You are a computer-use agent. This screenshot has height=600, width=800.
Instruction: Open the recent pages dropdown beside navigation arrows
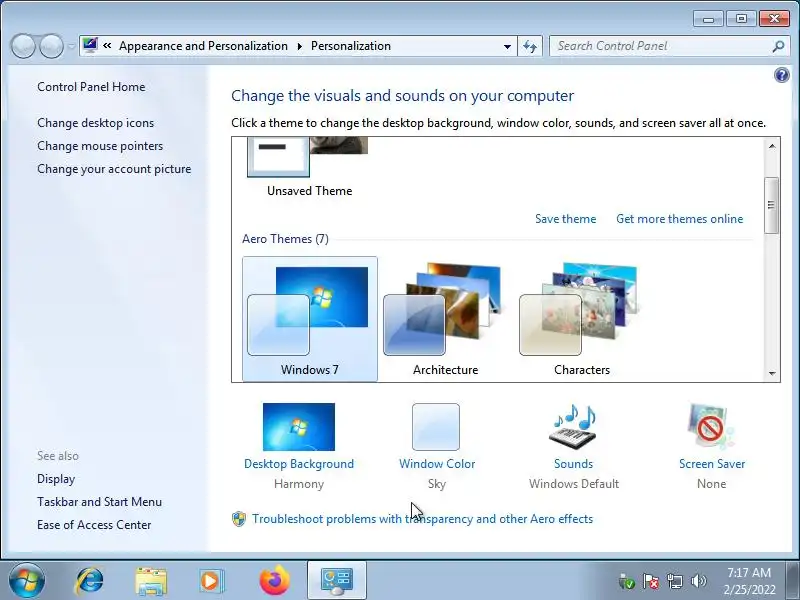pos(71,46)
